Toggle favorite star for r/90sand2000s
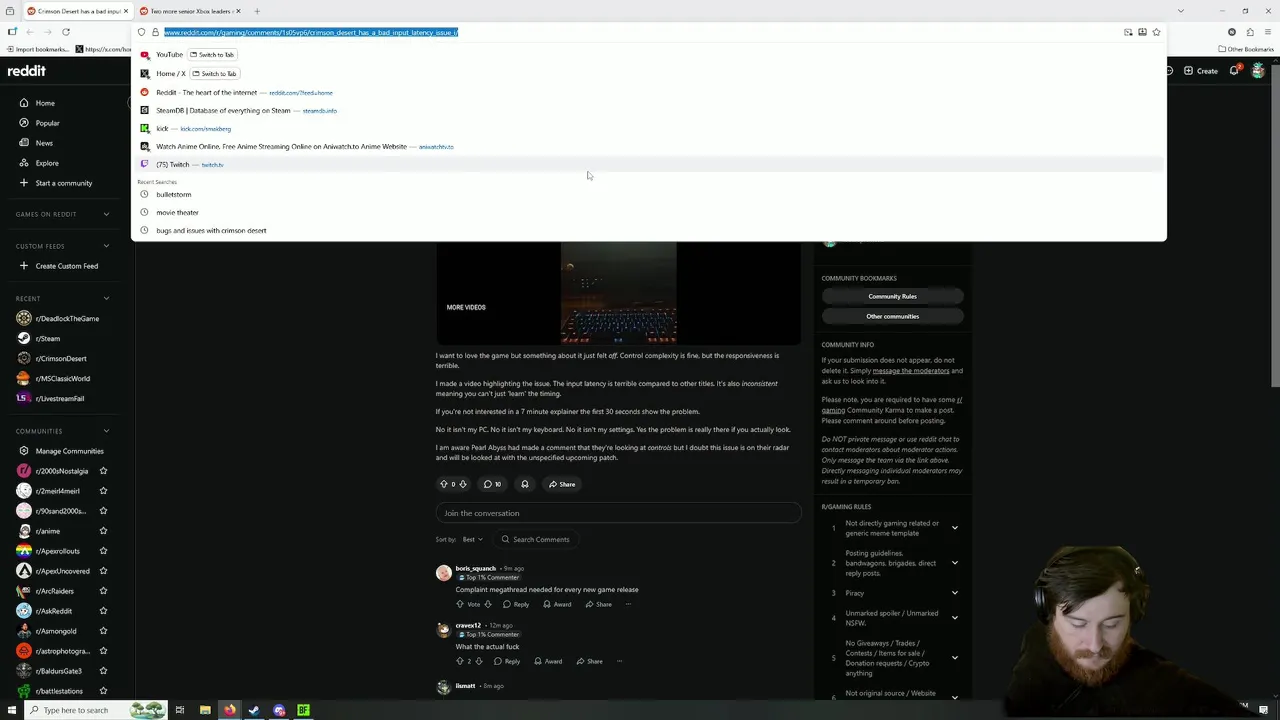The width and height of the screenshot is (1280, 720). [x=103, y=511]
